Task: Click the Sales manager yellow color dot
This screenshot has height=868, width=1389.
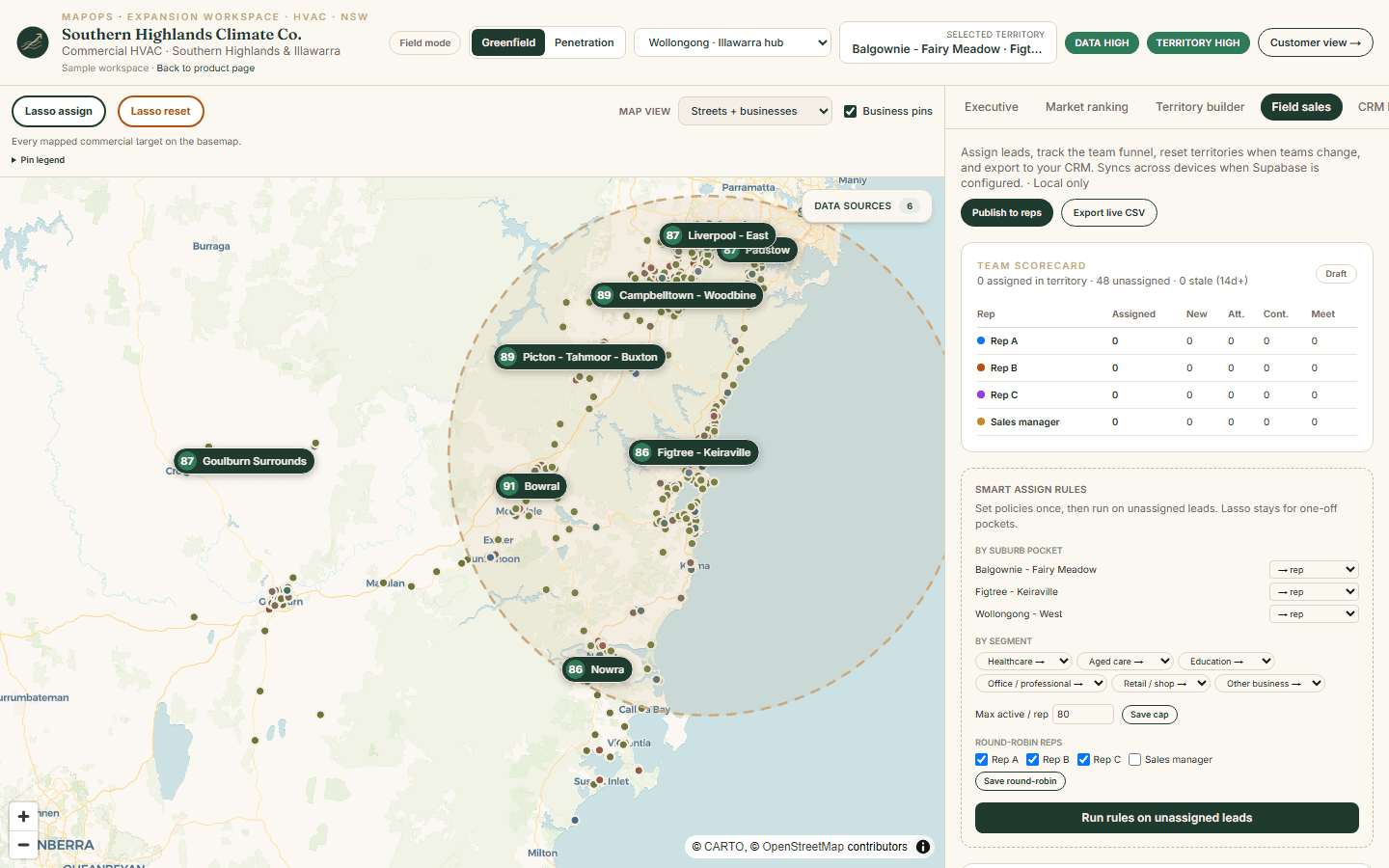Action: click(981, 421)
